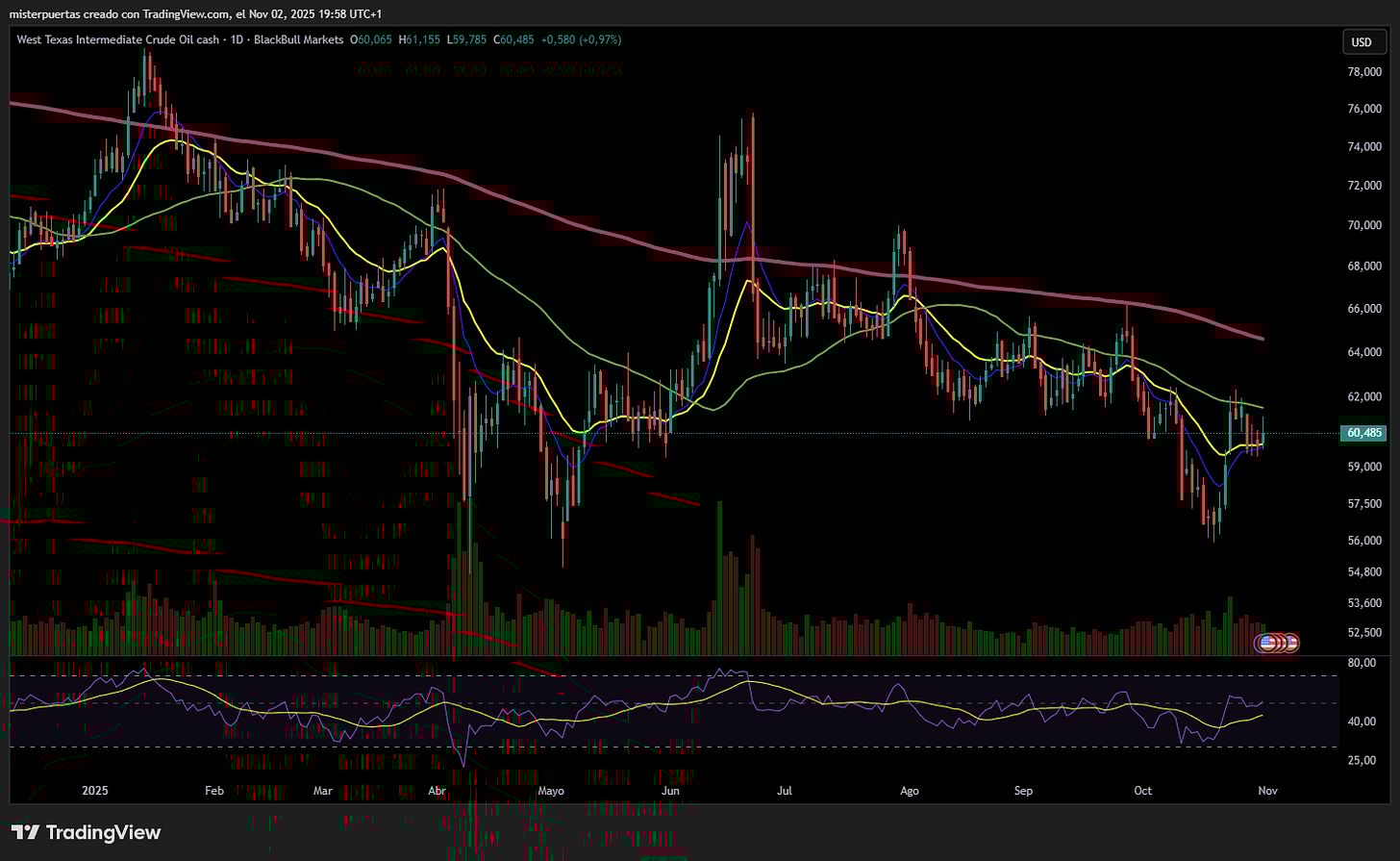This screenshot has width=1400, height=861.
Task: Click the Ago label on the time axis
Action: (909, 791)
